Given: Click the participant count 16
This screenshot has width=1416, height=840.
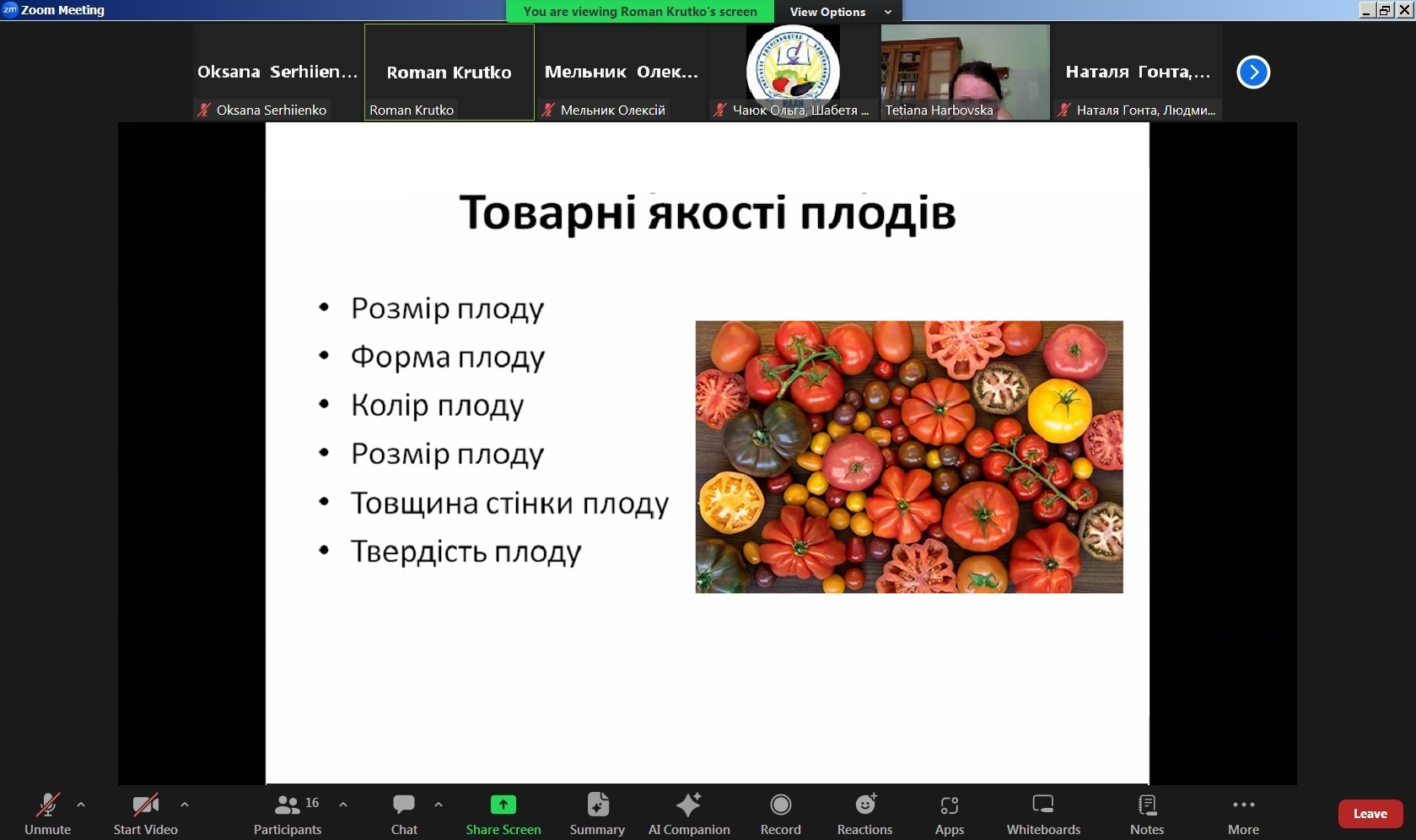Looking at the screenshot, I should click(312, 803).
